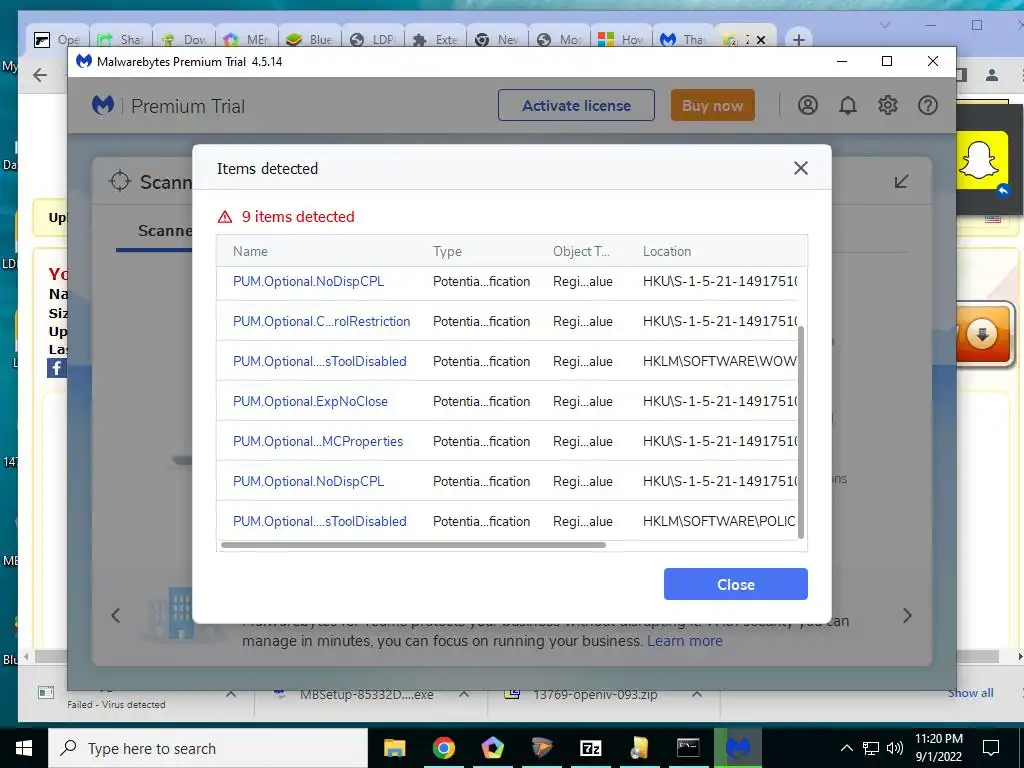
Task: Click the taskbar search box
Action: pos(208,748)
